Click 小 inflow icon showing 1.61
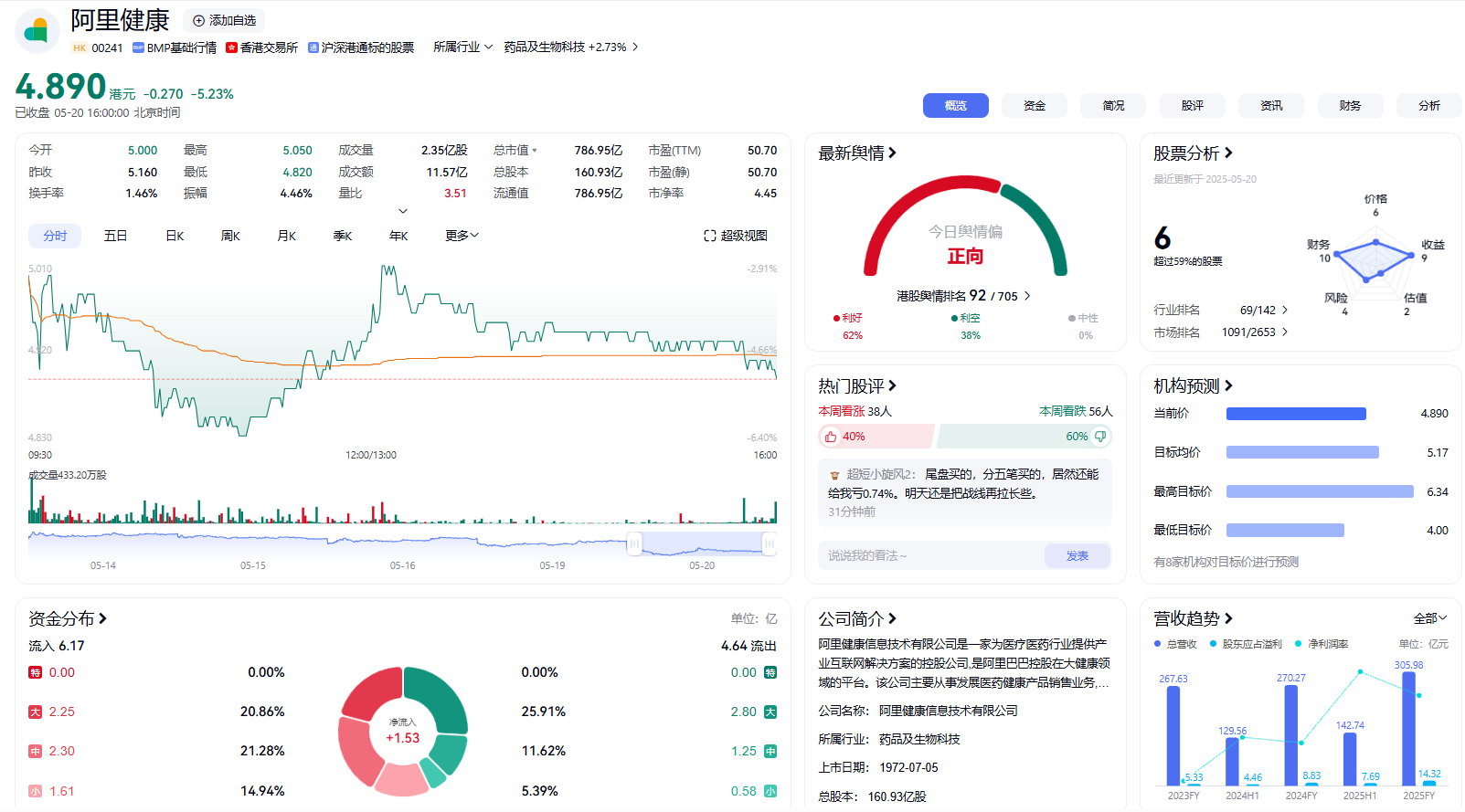Image resolution: width=1465 pixels, height=812 pixels. 36,792
